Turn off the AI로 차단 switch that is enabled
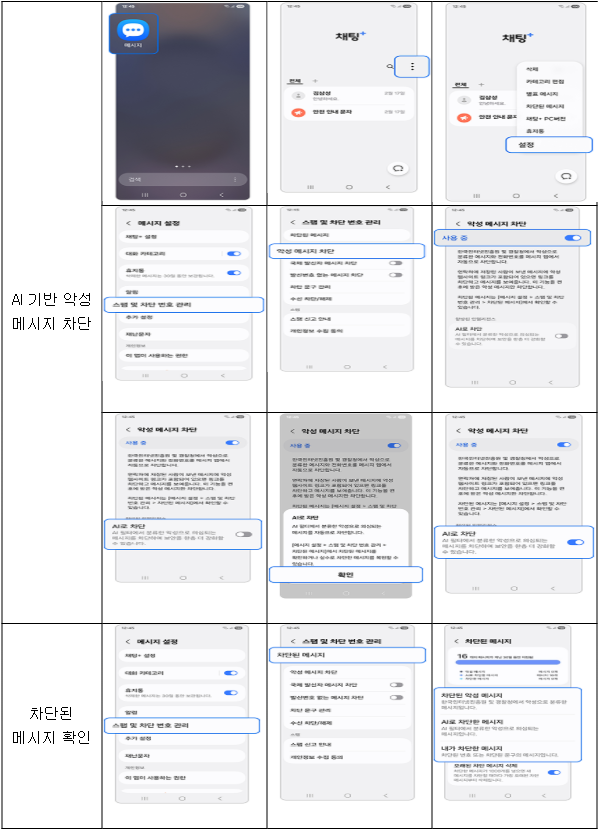The height and width of the screenshot is (831, 601). coord(575,542)
